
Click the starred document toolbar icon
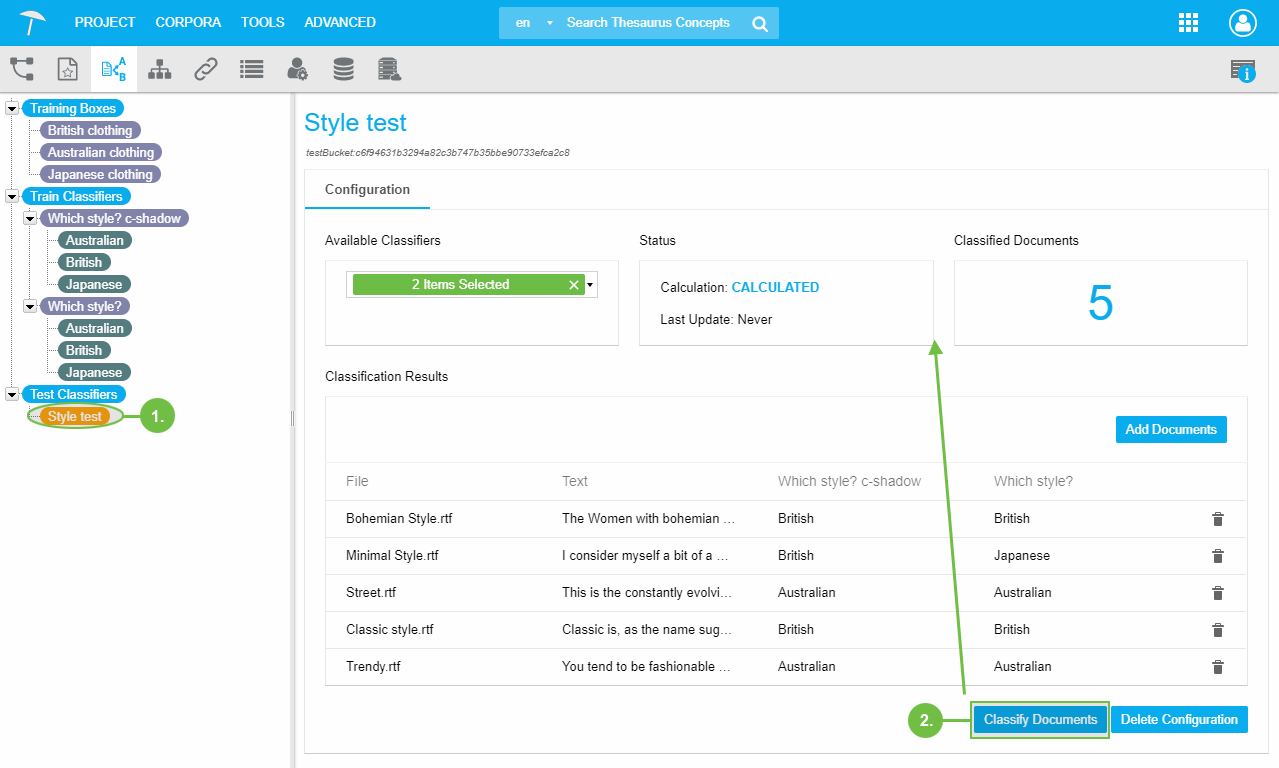point(67,69)
